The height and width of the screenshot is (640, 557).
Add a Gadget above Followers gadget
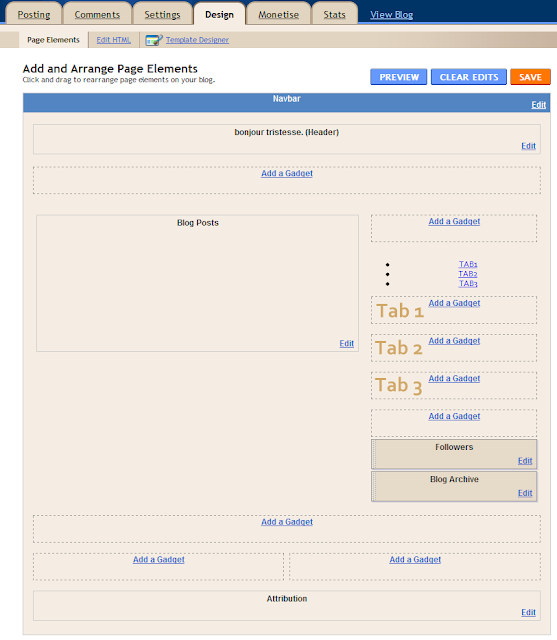(454, 416)
